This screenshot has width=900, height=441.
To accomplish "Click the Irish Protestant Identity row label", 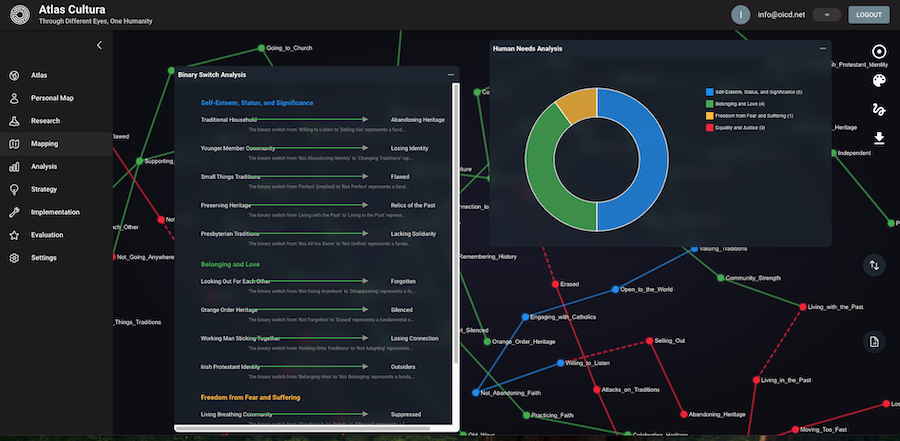I will (x=230, y=367).
